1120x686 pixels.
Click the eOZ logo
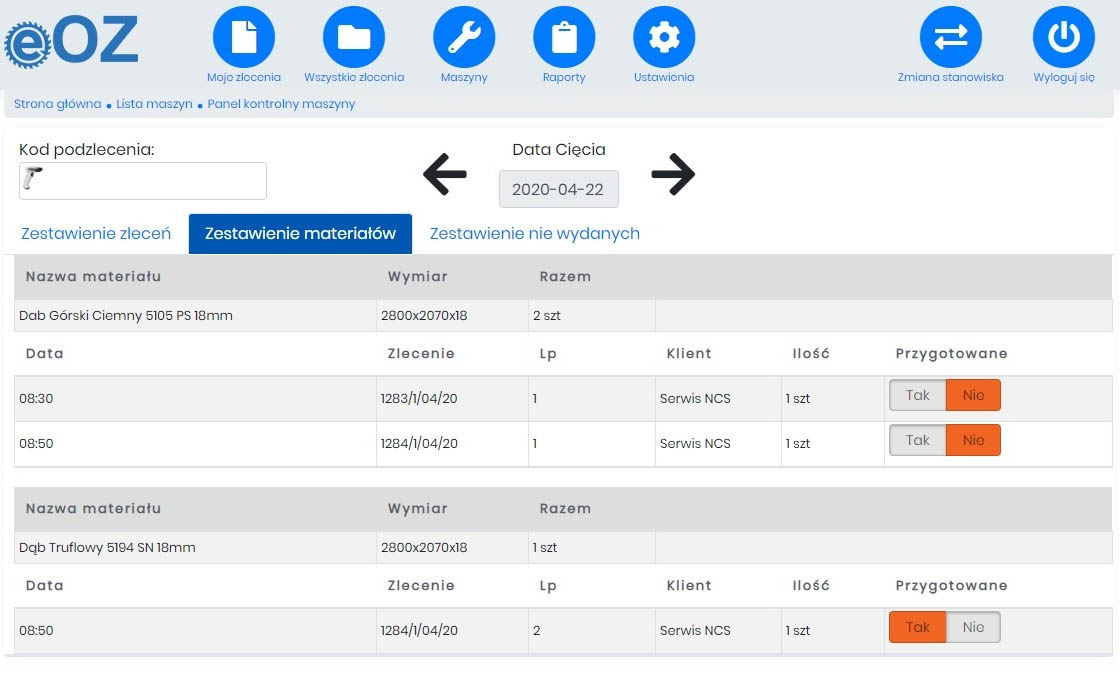pyautogui.click(x=72, y=41)
